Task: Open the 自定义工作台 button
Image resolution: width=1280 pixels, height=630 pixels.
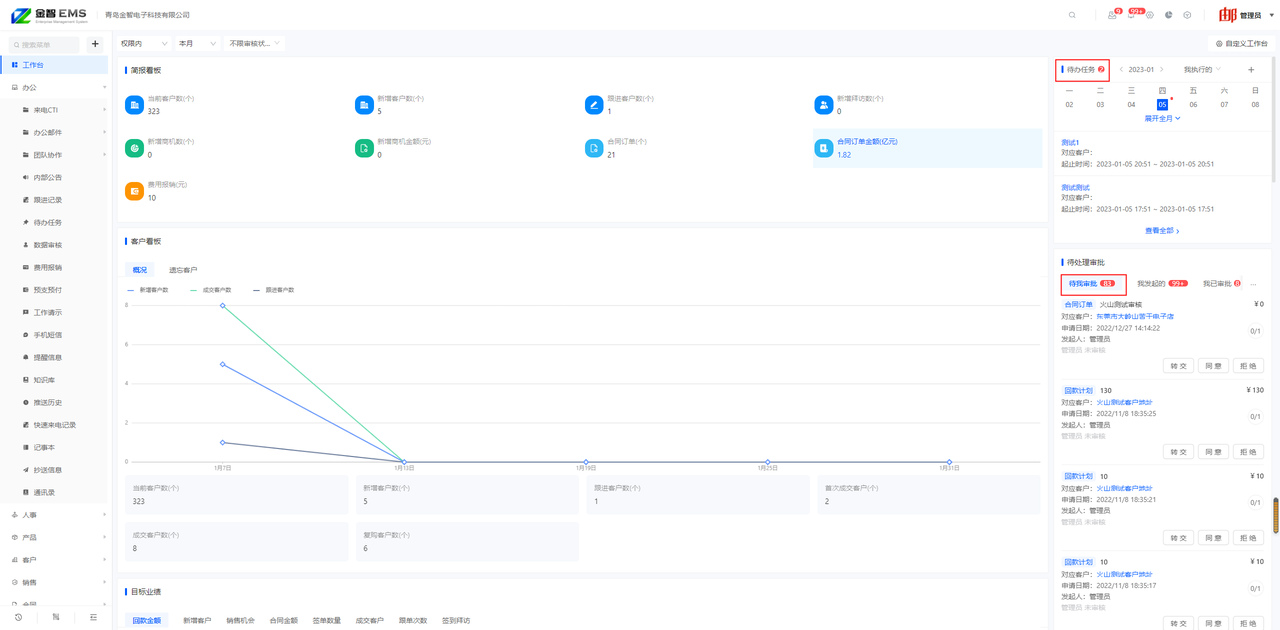Action: tap(1242, 44)
